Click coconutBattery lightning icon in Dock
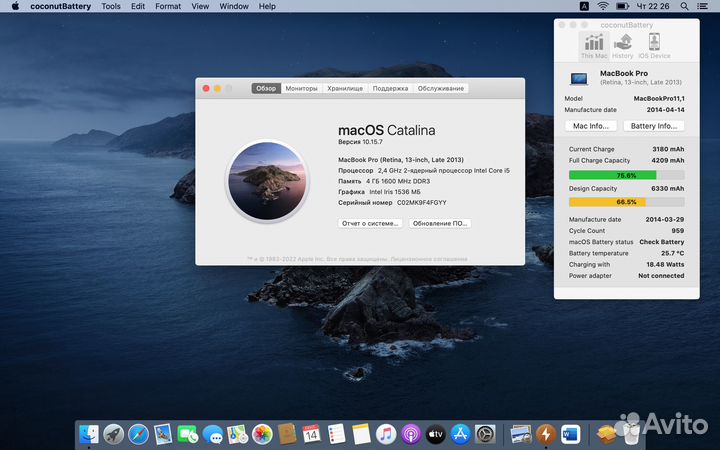This screenshot has width=720, height=450. pos(546,434)
